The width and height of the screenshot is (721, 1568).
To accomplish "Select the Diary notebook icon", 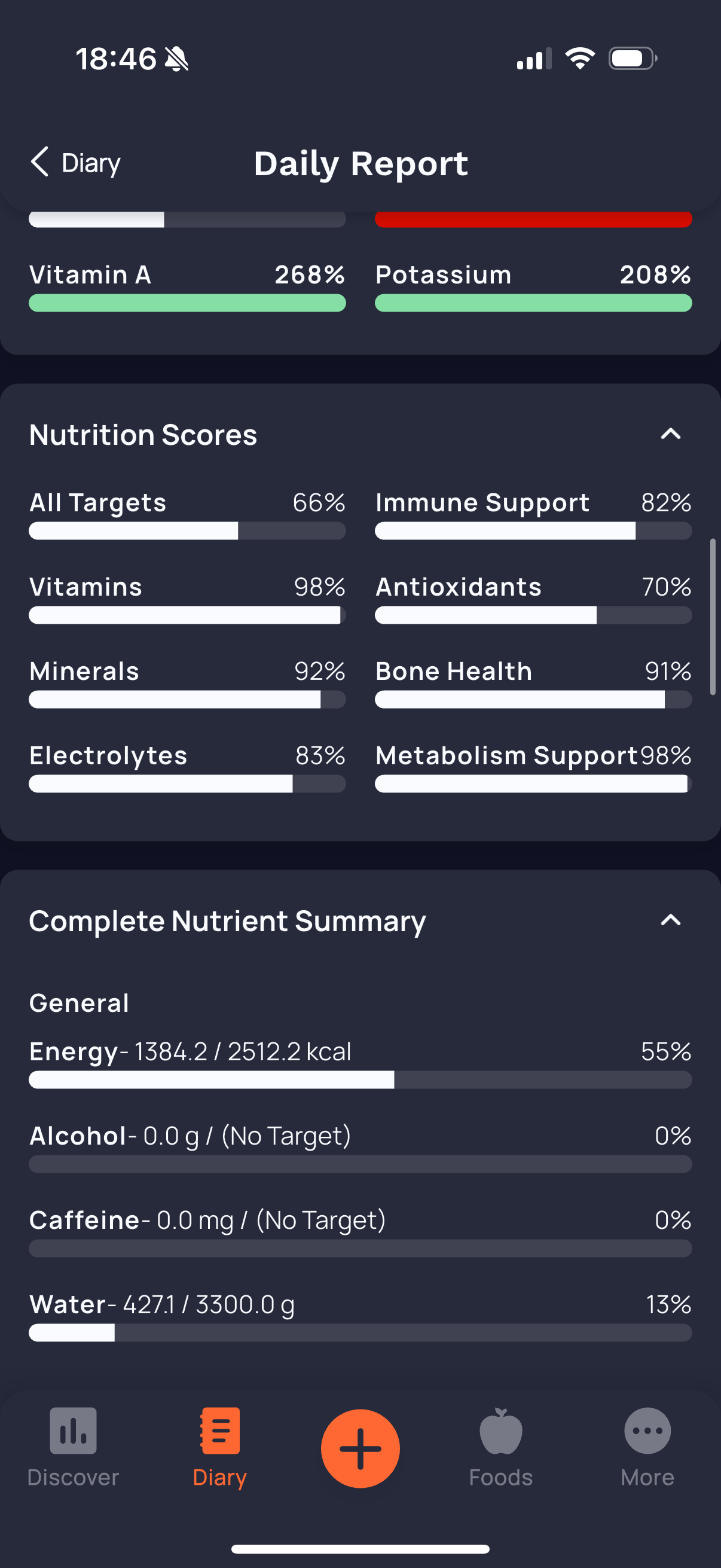I will [219, 1430].
